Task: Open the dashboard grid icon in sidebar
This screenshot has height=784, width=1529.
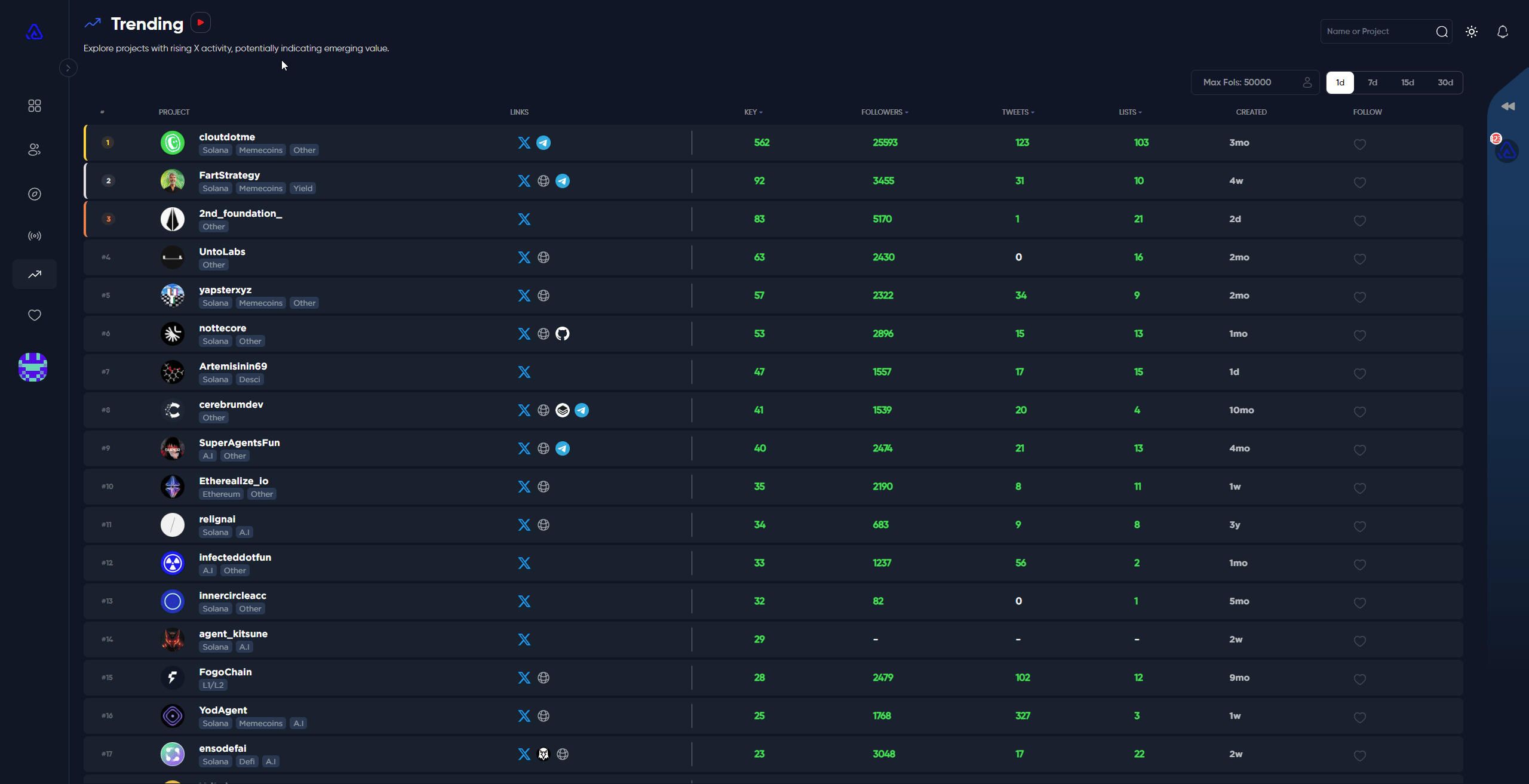Action: coord(35,106)
